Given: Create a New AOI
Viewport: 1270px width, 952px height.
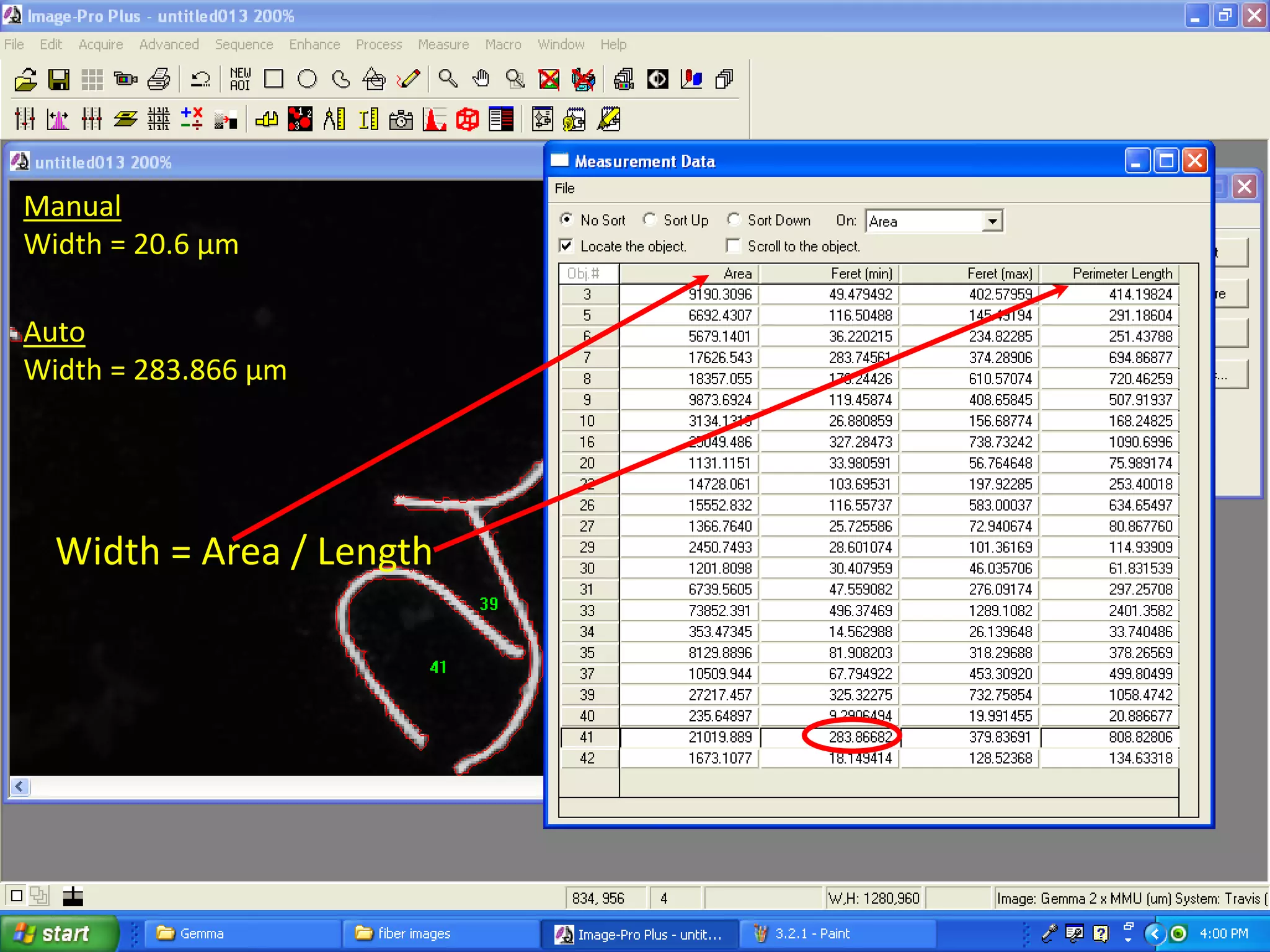Looking at the screenshot, I should click(x=241, y=79).
